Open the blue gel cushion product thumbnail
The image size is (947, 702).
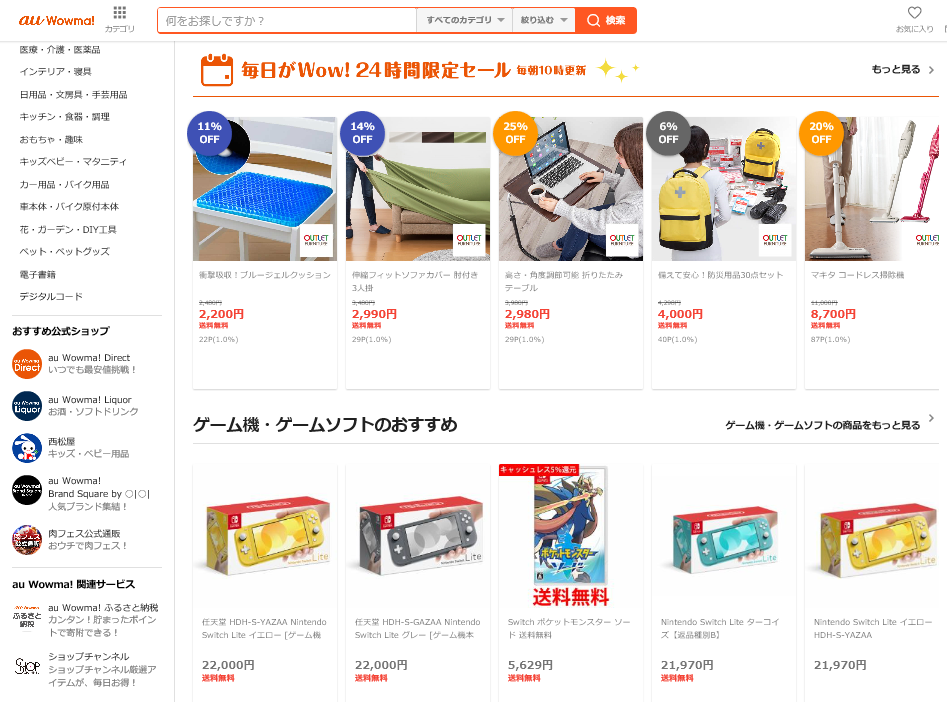[265, 188]
